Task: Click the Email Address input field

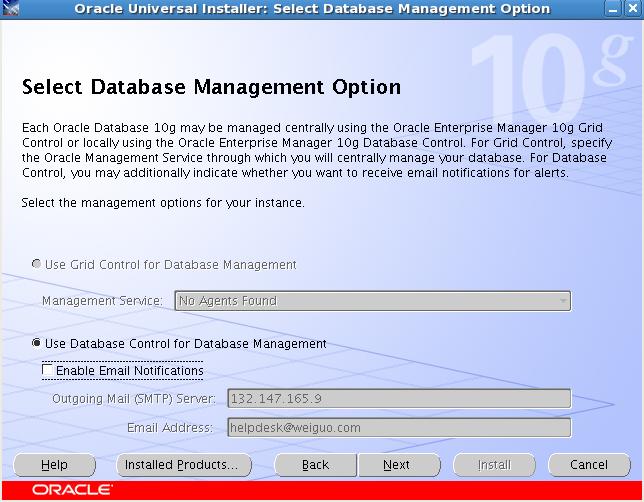Action: pos(399,428)
